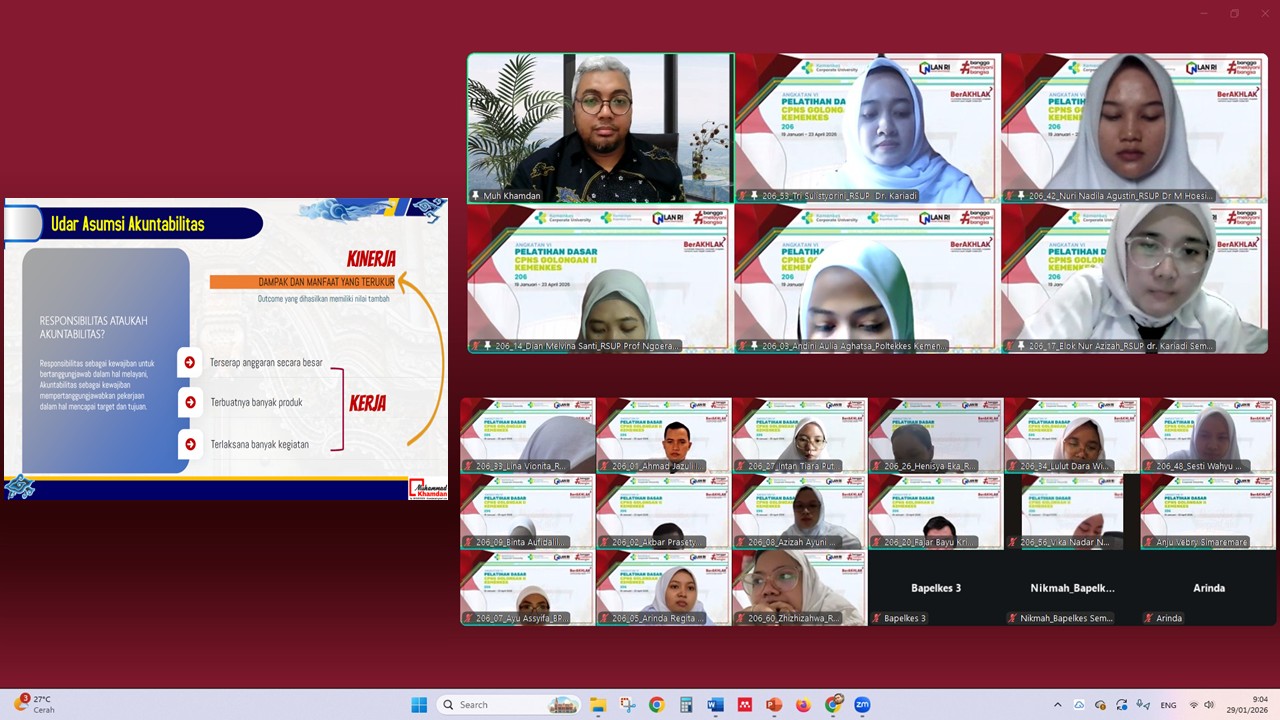Select the Nikmah_Bapelkes participant tile
Image resolution: width=1280 pixels, height=720 pixels.
click(1072, 588)
